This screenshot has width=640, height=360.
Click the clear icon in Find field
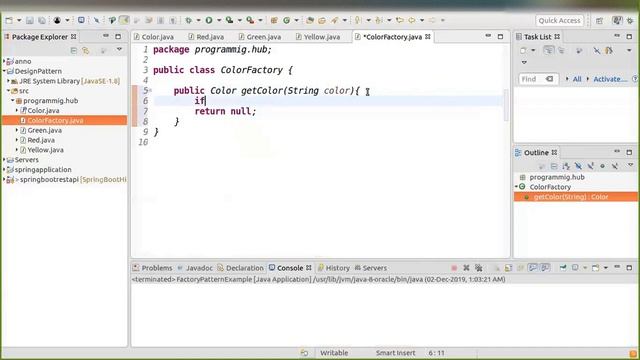click(x=549, y=79)
